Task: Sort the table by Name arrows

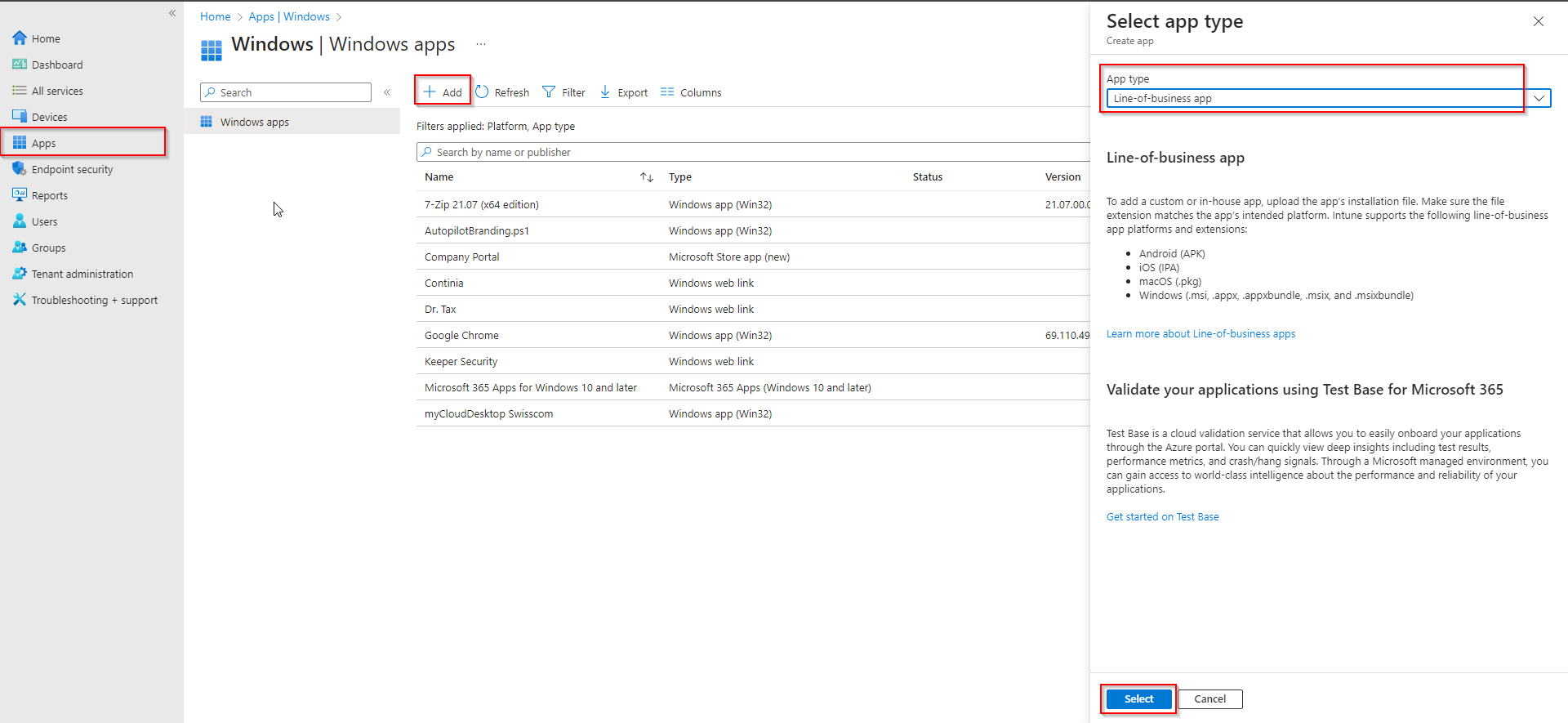Action: (647, 177)
